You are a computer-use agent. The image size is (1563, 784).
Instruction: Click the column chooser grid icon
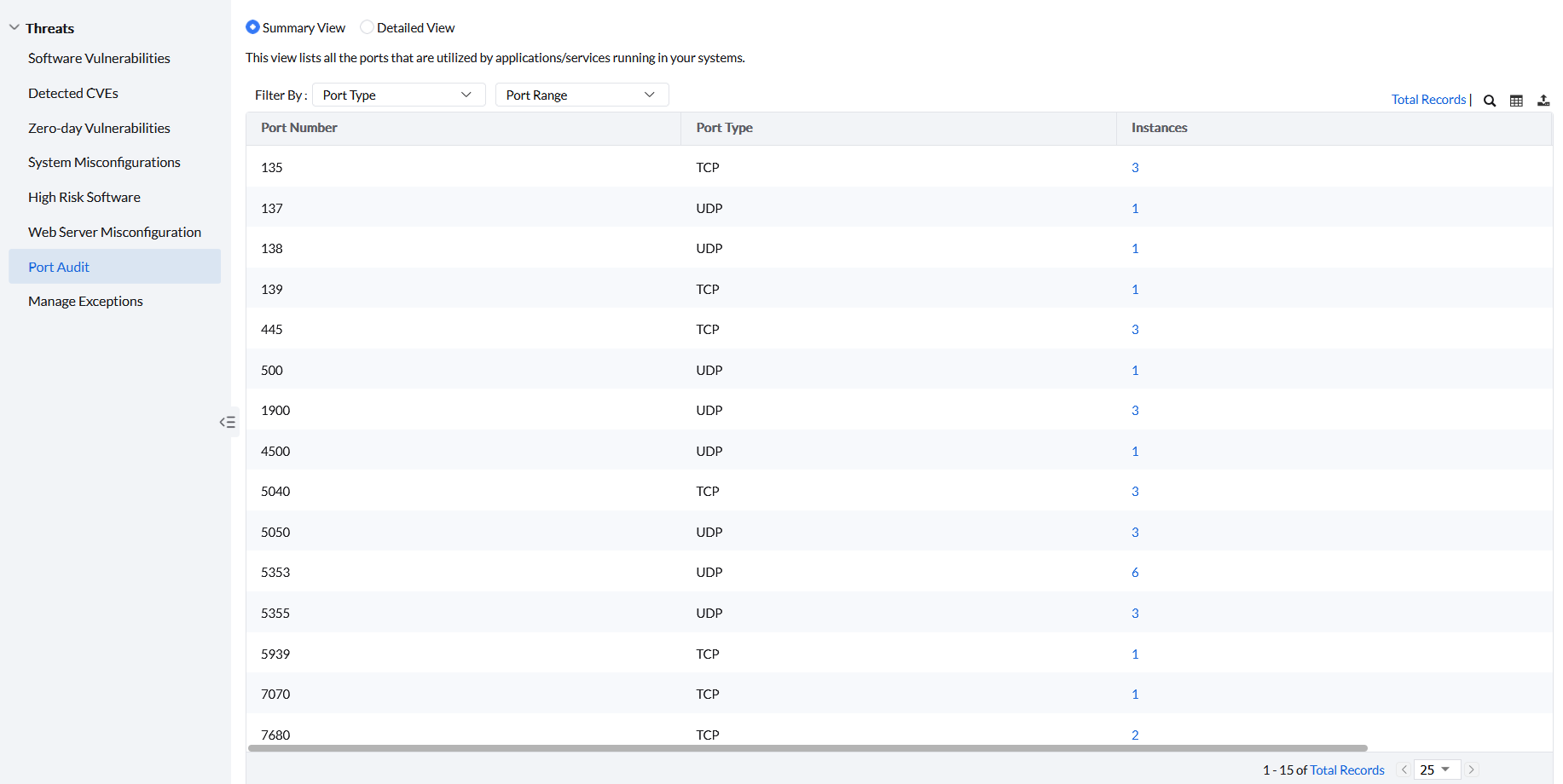[x=1516, y=101]
